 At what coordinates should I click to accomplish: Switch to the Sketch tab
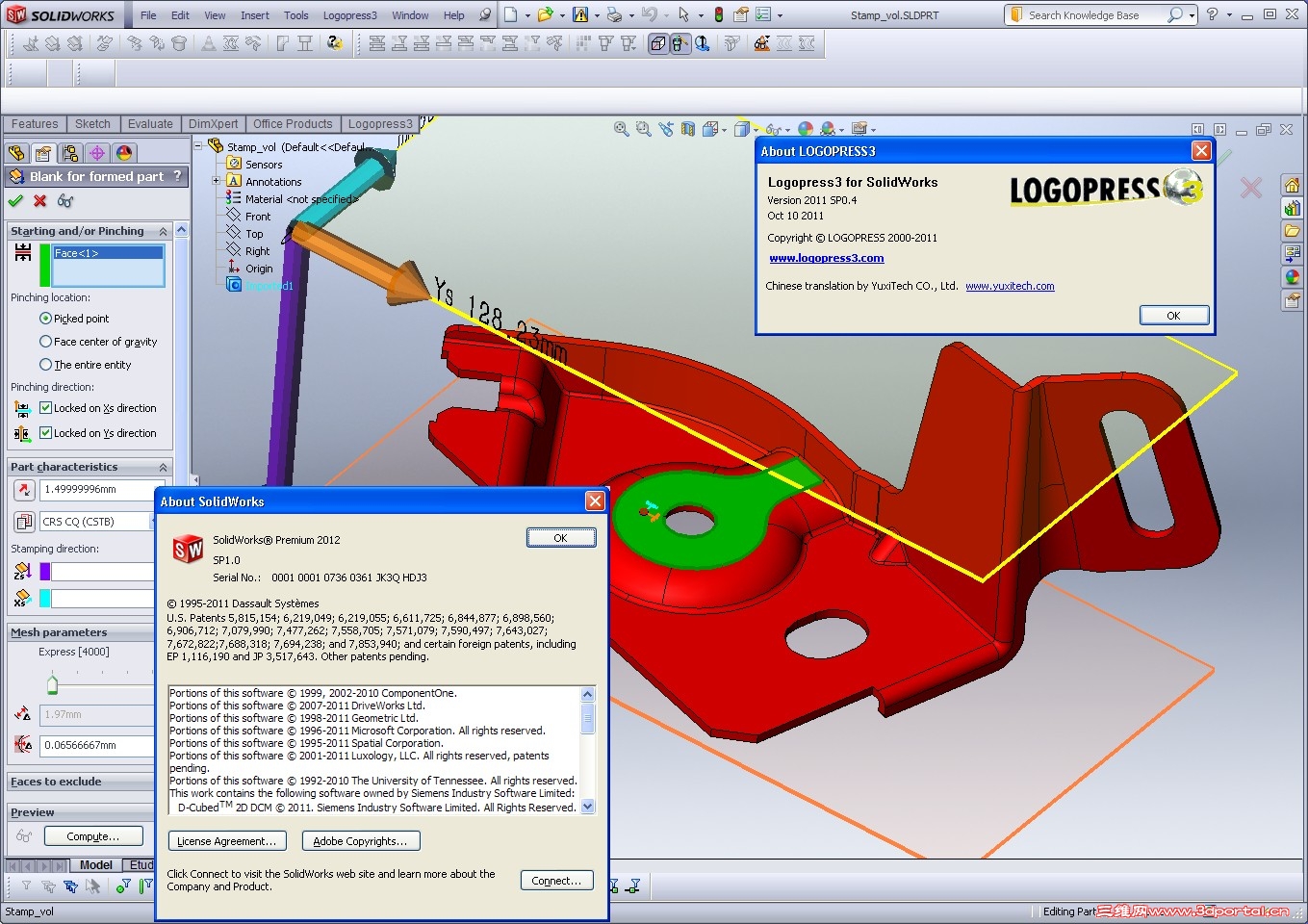pos(92,124)
